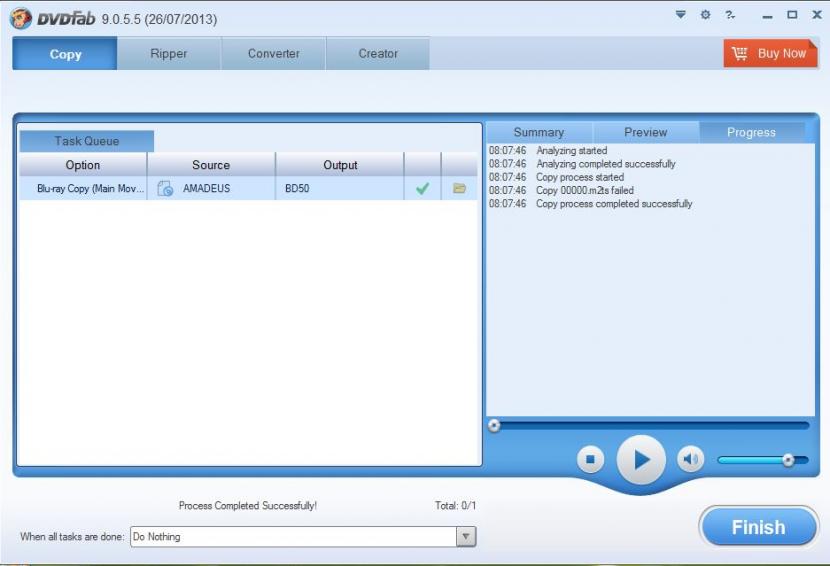The width and height of the screenshot is (830, 566).
Task: Open the help question mark icon
Action: [x=730, y=15]
